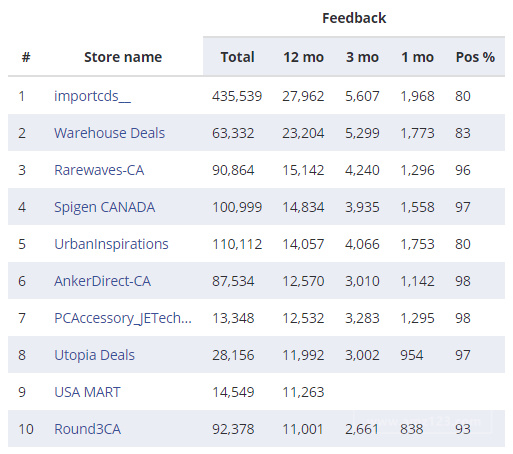Image resolution: width=513 pixels, height=454 pixels.
Task: Select 3 mo value 3,010
Action: 362,281
